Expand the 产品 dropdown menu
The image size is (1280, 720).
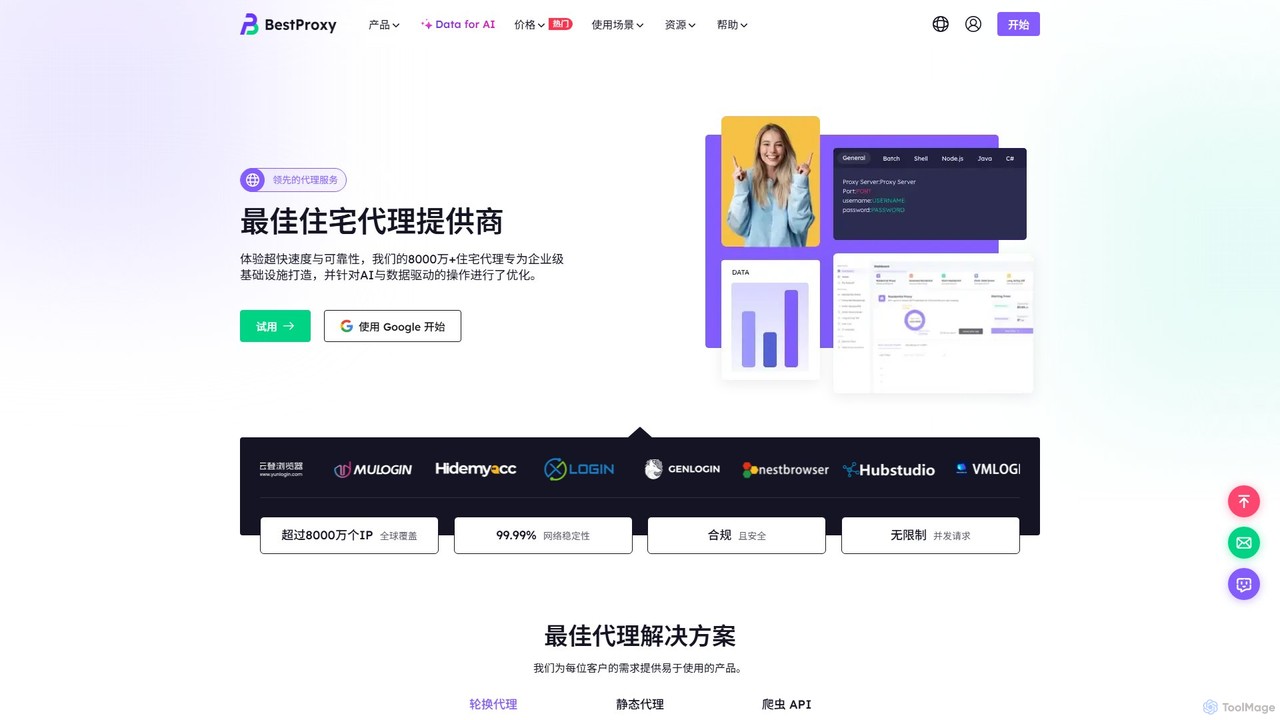pos(384,25)
